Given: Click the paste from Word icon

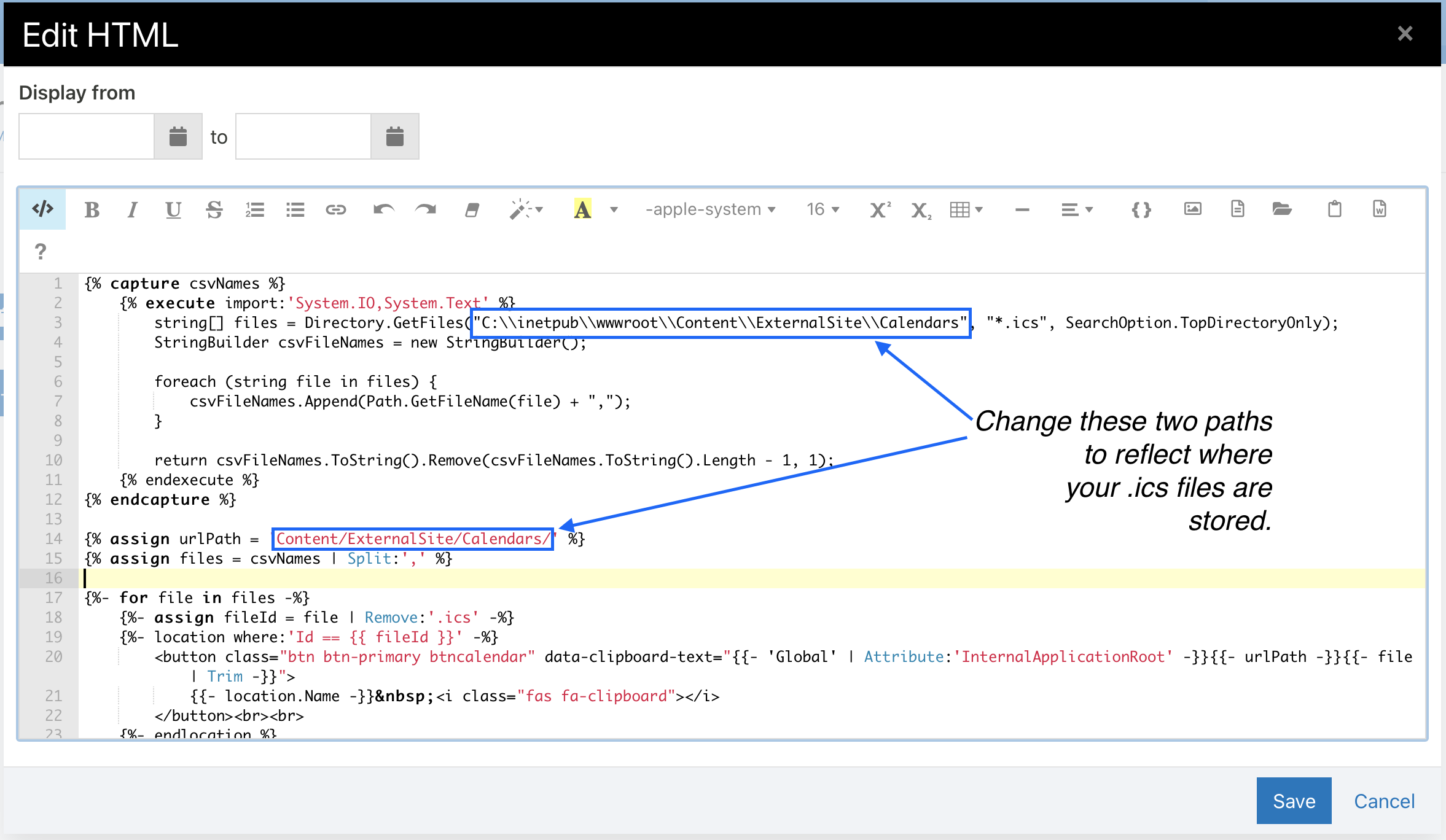Looking at the screenshot, I should (x=1379, y=209).
